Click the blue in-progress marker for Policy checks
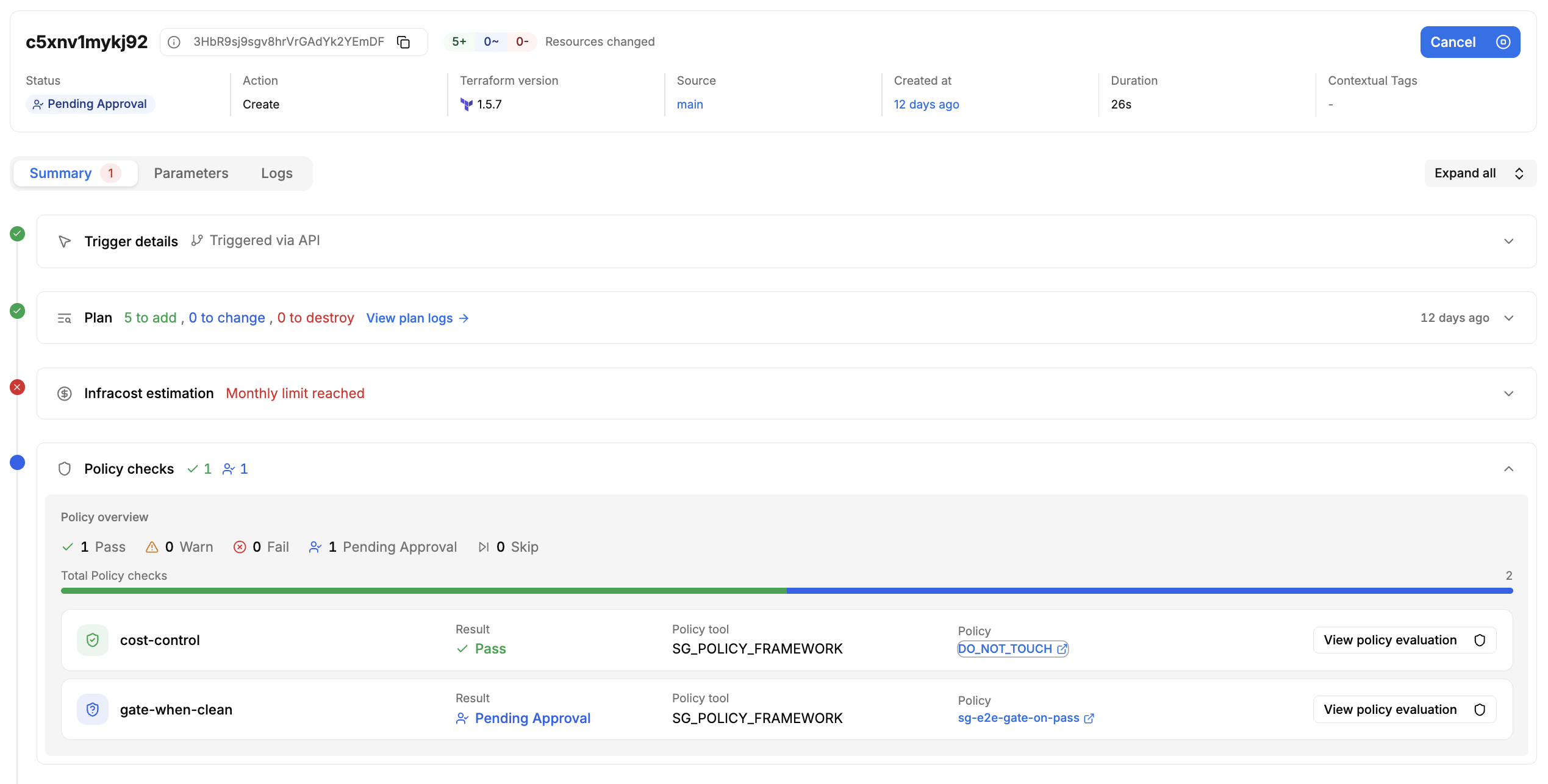This screenshot has height=784, width=1548. [x=18, y=463]
